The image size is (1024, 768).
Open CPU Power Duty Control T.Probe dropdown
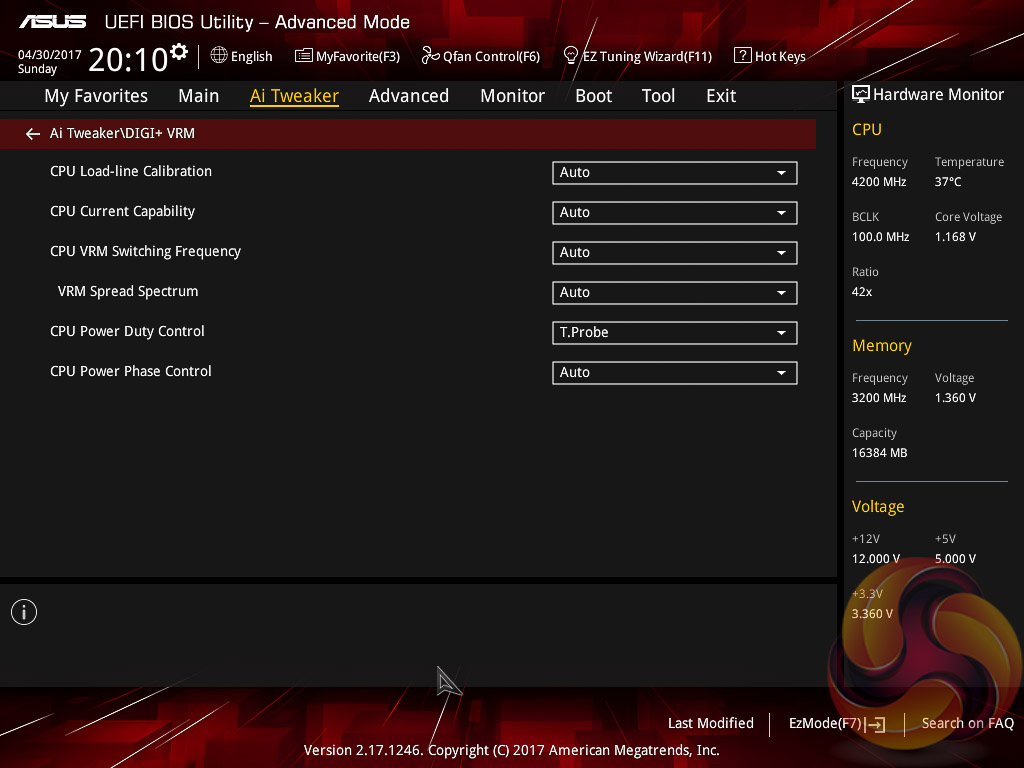coord(675,332)
